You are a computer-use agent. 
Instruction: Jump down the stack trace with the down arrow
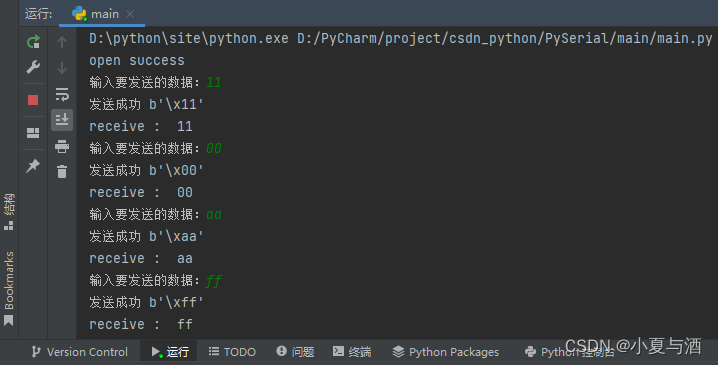coord(62,68)
